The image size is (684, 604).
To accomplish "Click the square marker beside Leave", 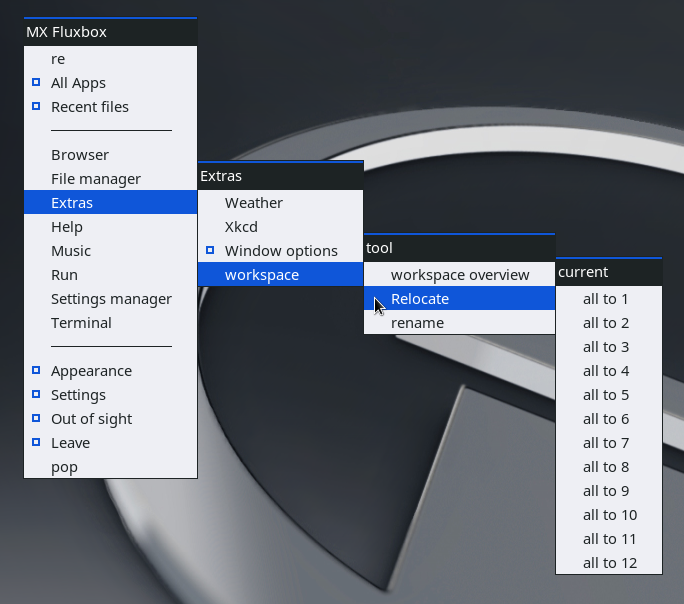I will [x=36, y=442].
